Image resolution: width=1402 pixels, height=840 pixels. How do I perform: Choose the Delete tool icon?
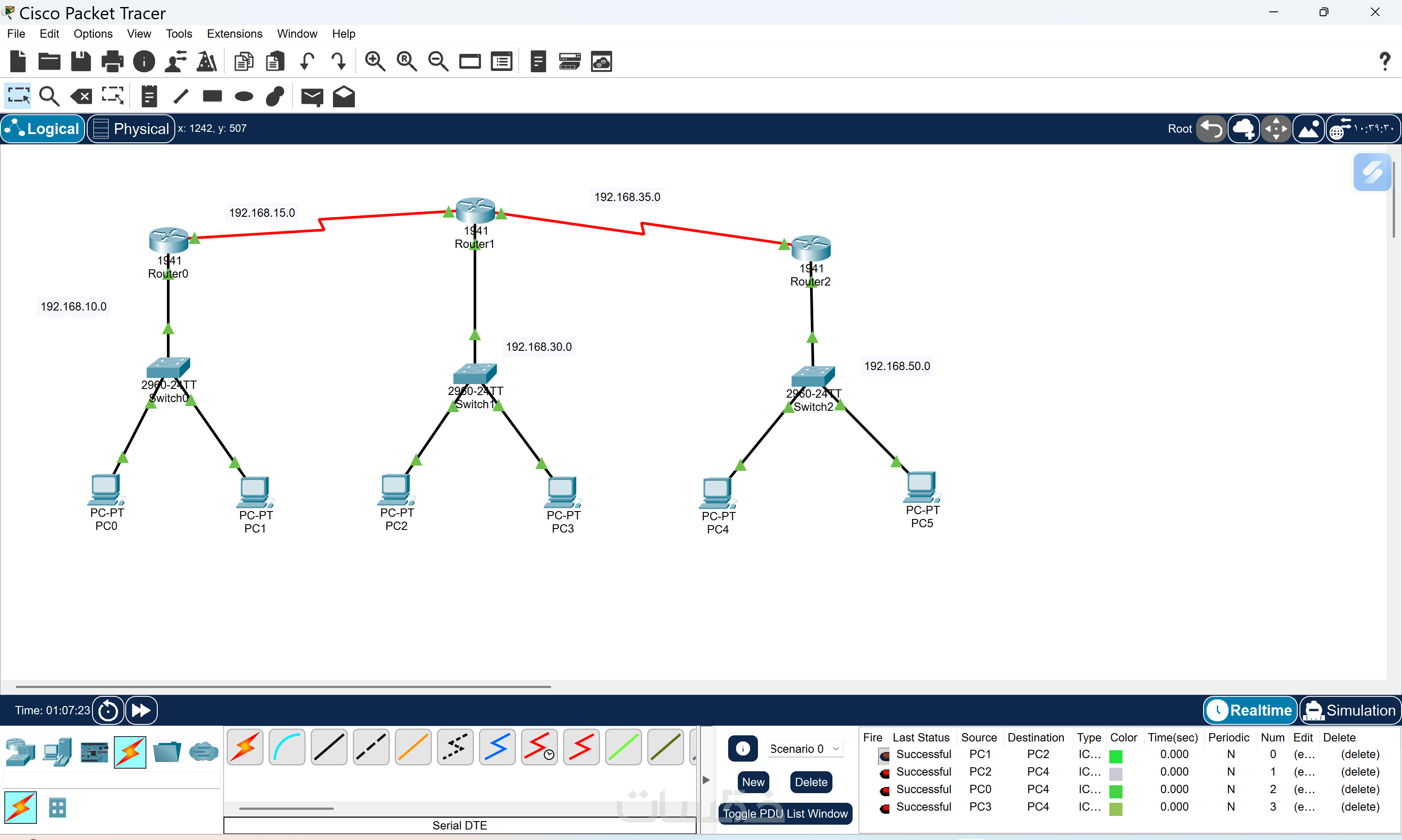tap(81, 97)
